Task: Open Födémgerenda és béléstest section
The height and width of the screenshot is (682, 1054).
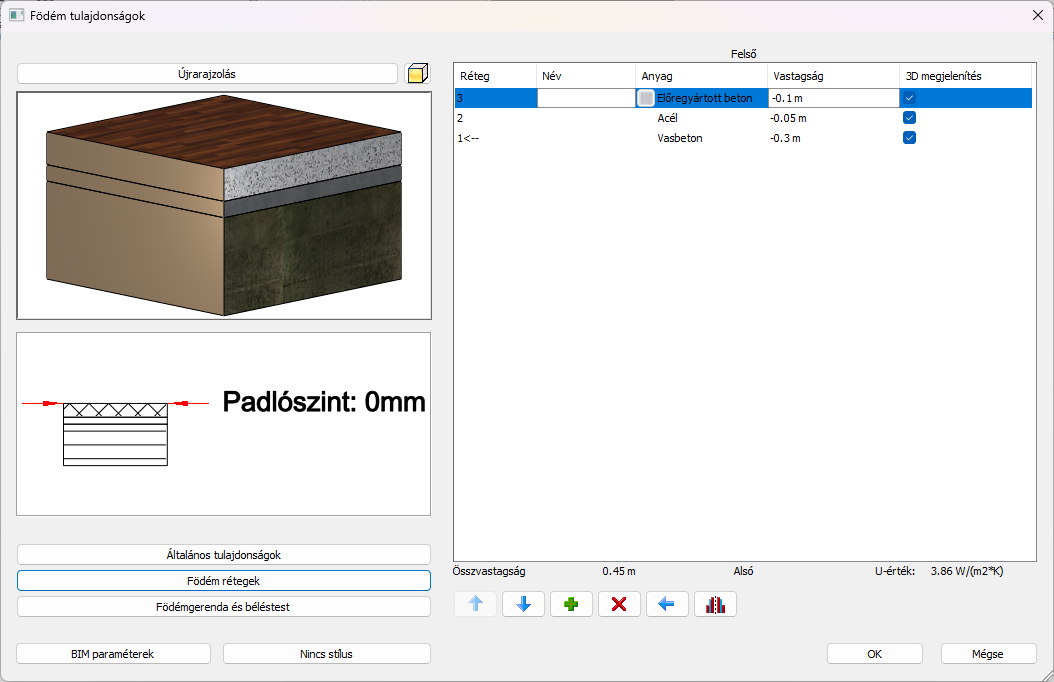Action: 224,607
